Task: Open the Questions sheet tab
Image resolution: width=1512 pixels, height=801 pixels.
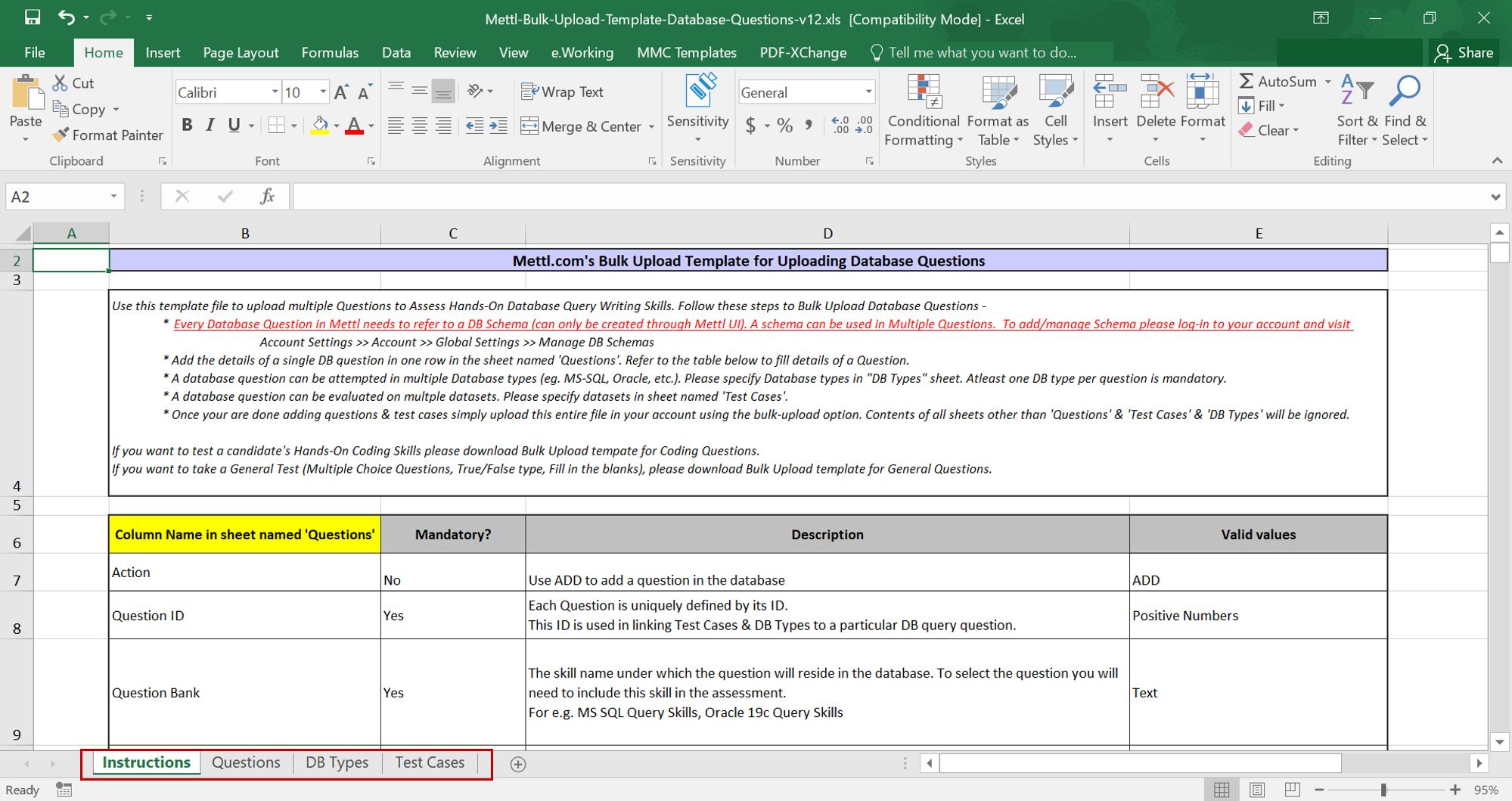Action: click(x=246, y=762)
